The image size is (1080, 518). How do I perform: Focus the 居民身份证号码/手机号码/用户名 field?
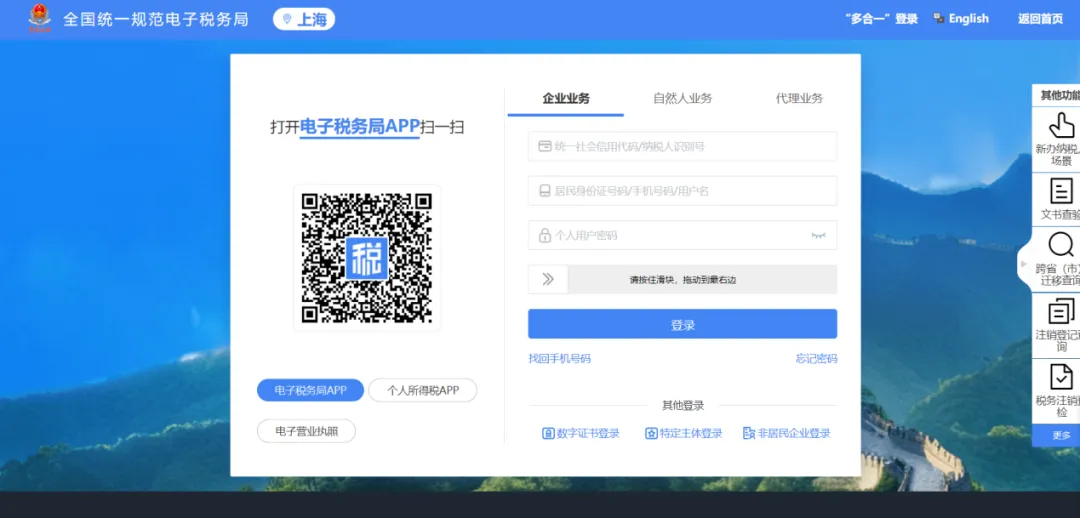click(x=683, y=191)
